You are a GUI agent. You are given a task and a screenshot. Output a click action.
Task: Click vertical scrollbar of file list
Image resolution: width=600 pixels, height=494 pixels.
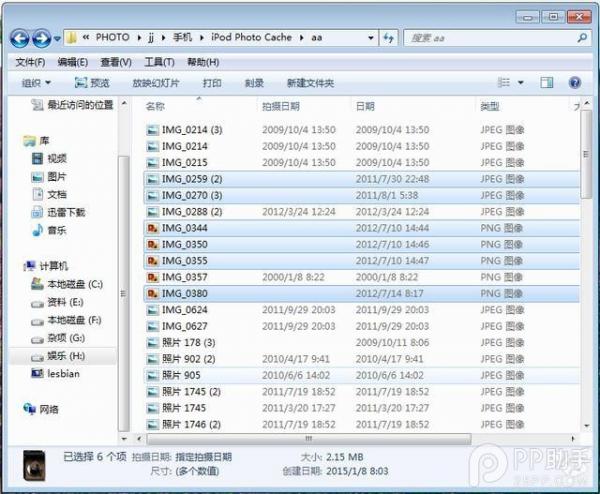586,154
